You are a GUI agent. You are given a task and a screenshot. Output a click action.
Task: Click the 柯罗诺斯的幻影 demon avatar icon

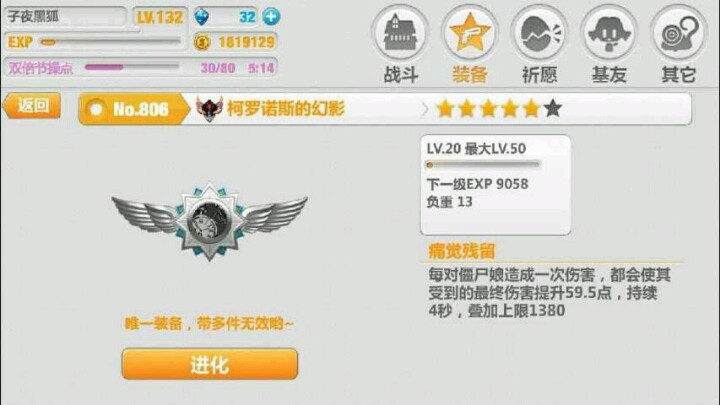[x=209, y=109]
